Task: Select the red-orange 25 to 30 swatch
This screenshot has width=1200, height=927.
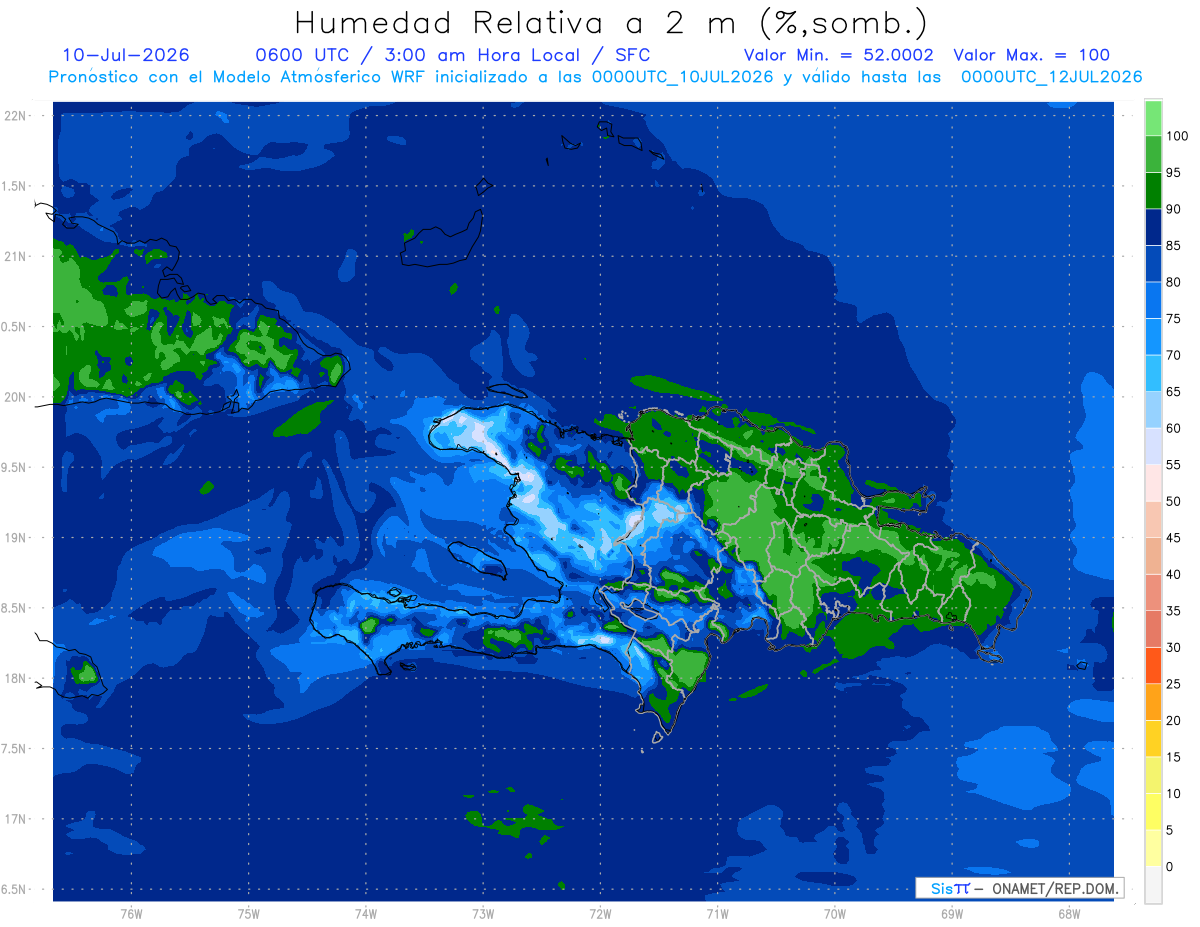Action: [x=1153, y=665]
